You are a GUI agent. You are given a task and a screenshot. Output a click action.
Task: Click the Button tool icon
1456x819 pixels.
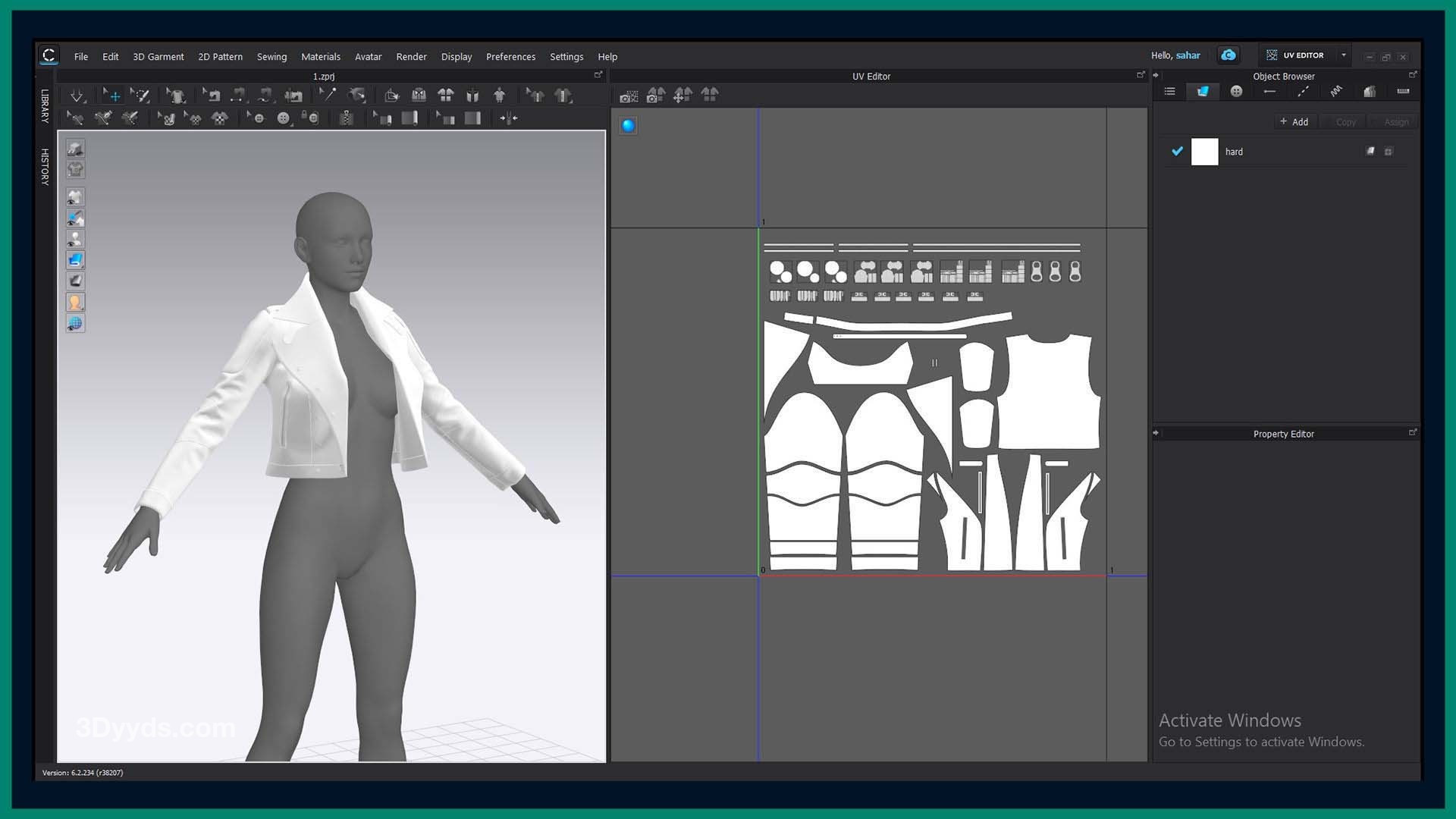tap(284, 118)
